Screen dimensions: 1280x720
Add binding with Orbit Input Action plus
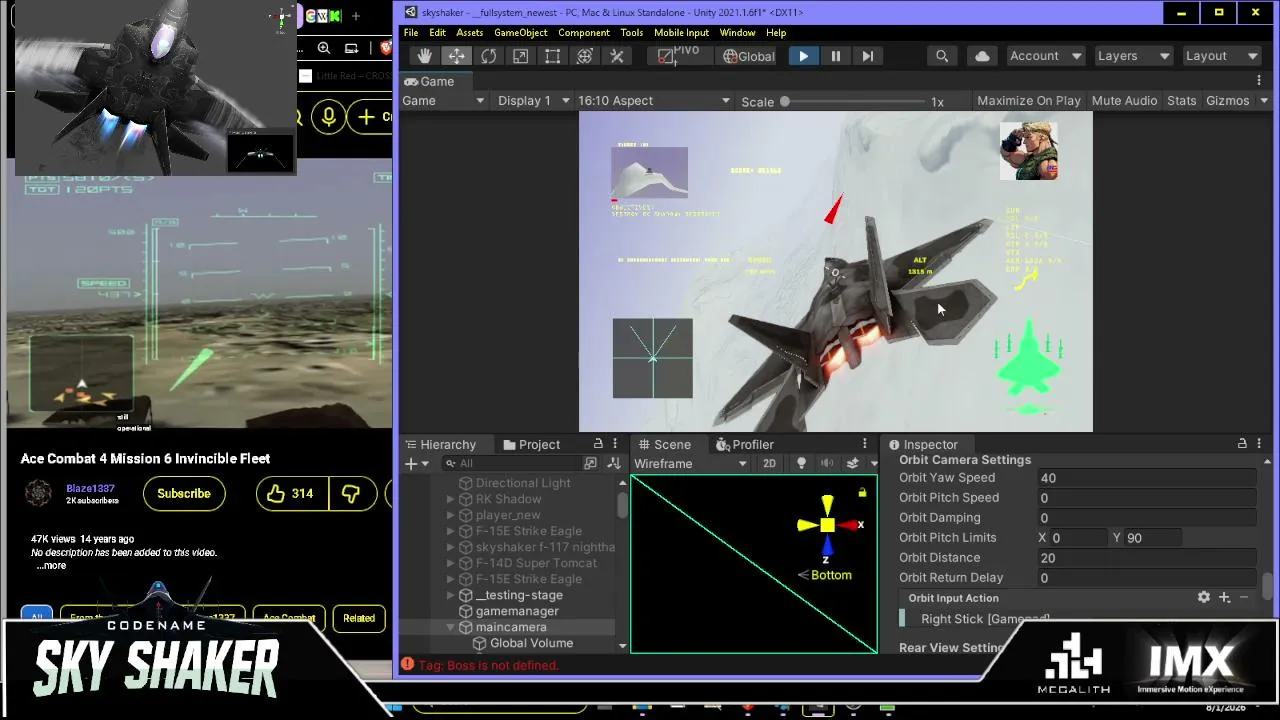pos(1224,597)
